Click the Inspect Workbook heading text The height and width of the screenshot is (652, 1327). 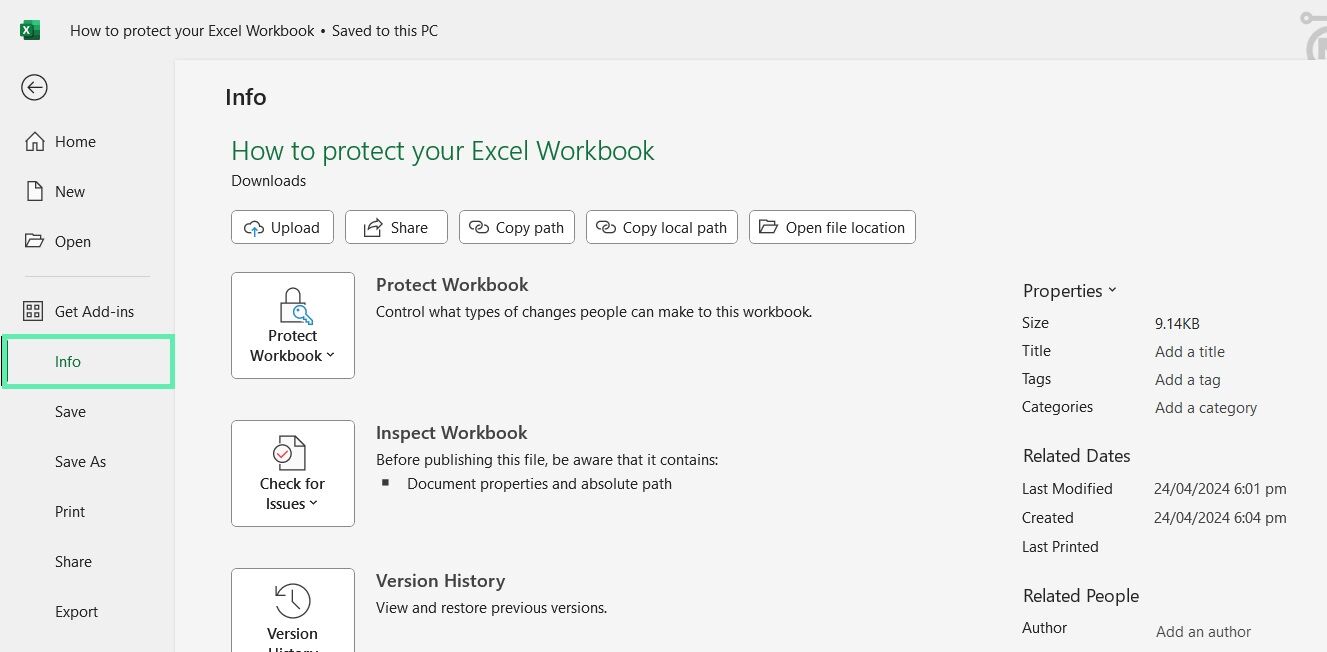click(451, 432)
